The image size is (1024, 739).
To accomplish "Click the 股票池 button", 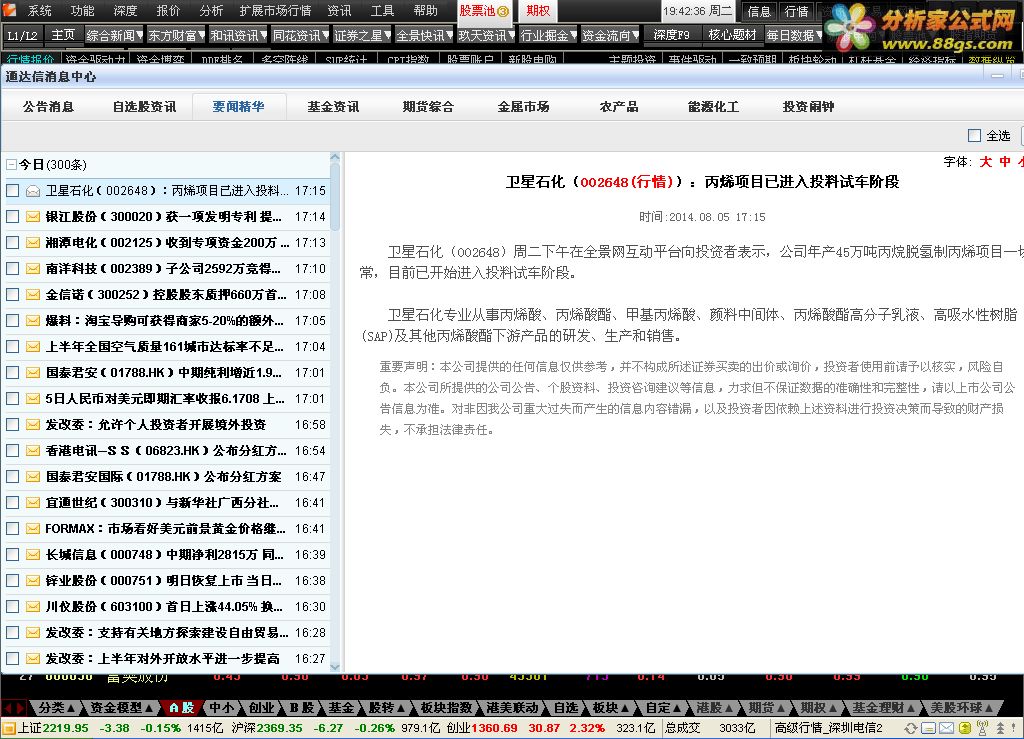I will (484, 10).
